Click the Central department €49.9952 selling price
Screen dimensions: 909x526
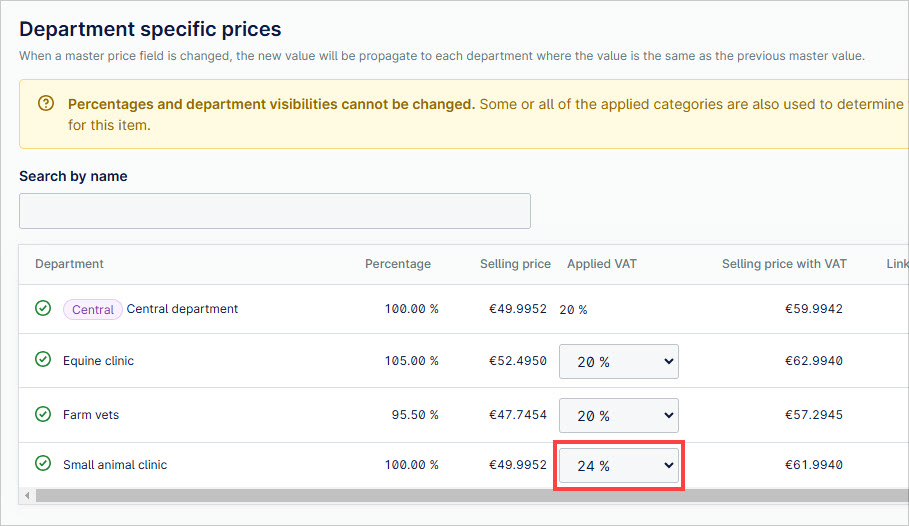tap(518, 309)
